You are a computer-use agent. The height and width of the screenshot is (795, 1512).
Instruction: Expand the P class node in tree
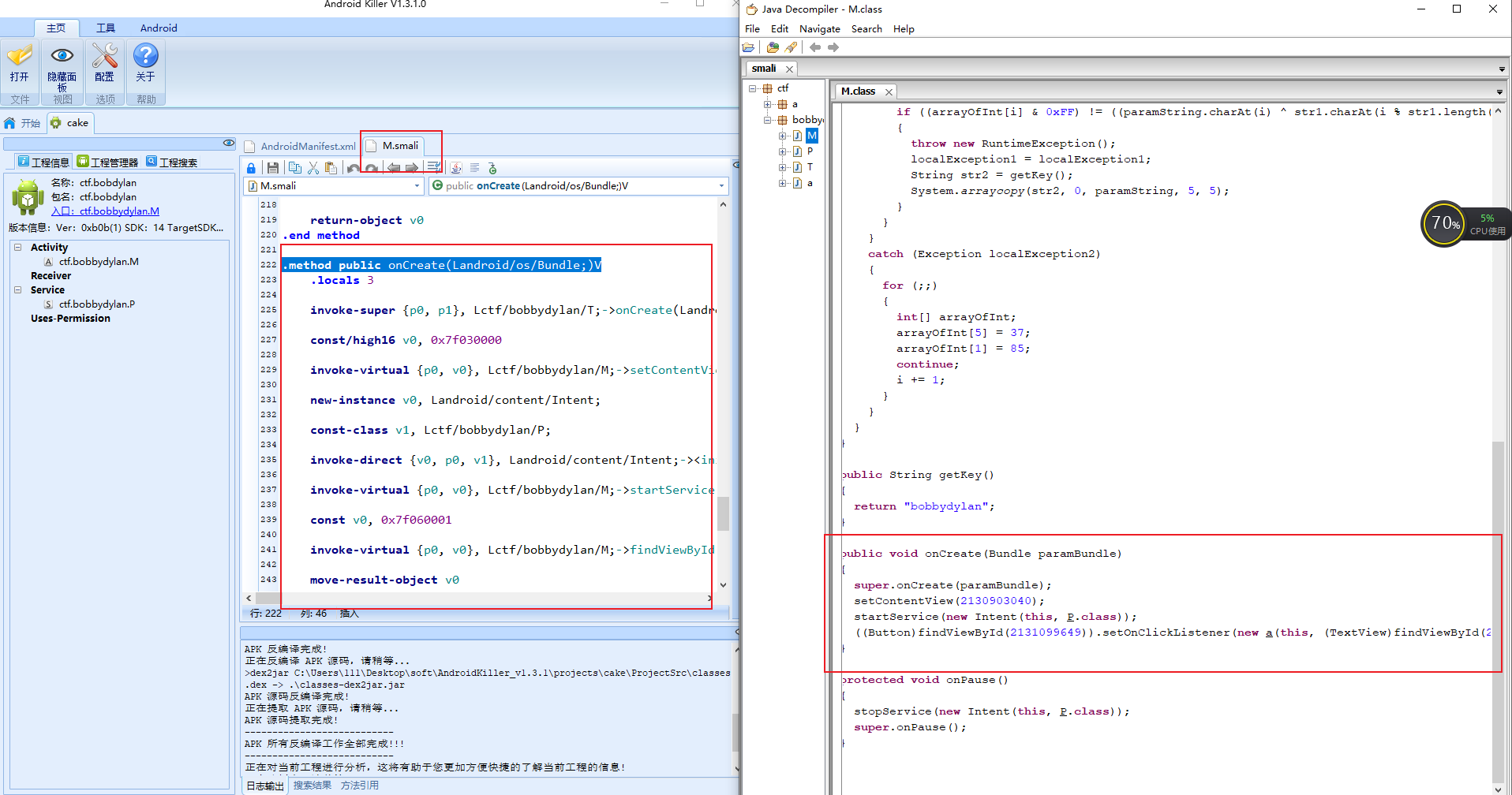click(782, 151)
